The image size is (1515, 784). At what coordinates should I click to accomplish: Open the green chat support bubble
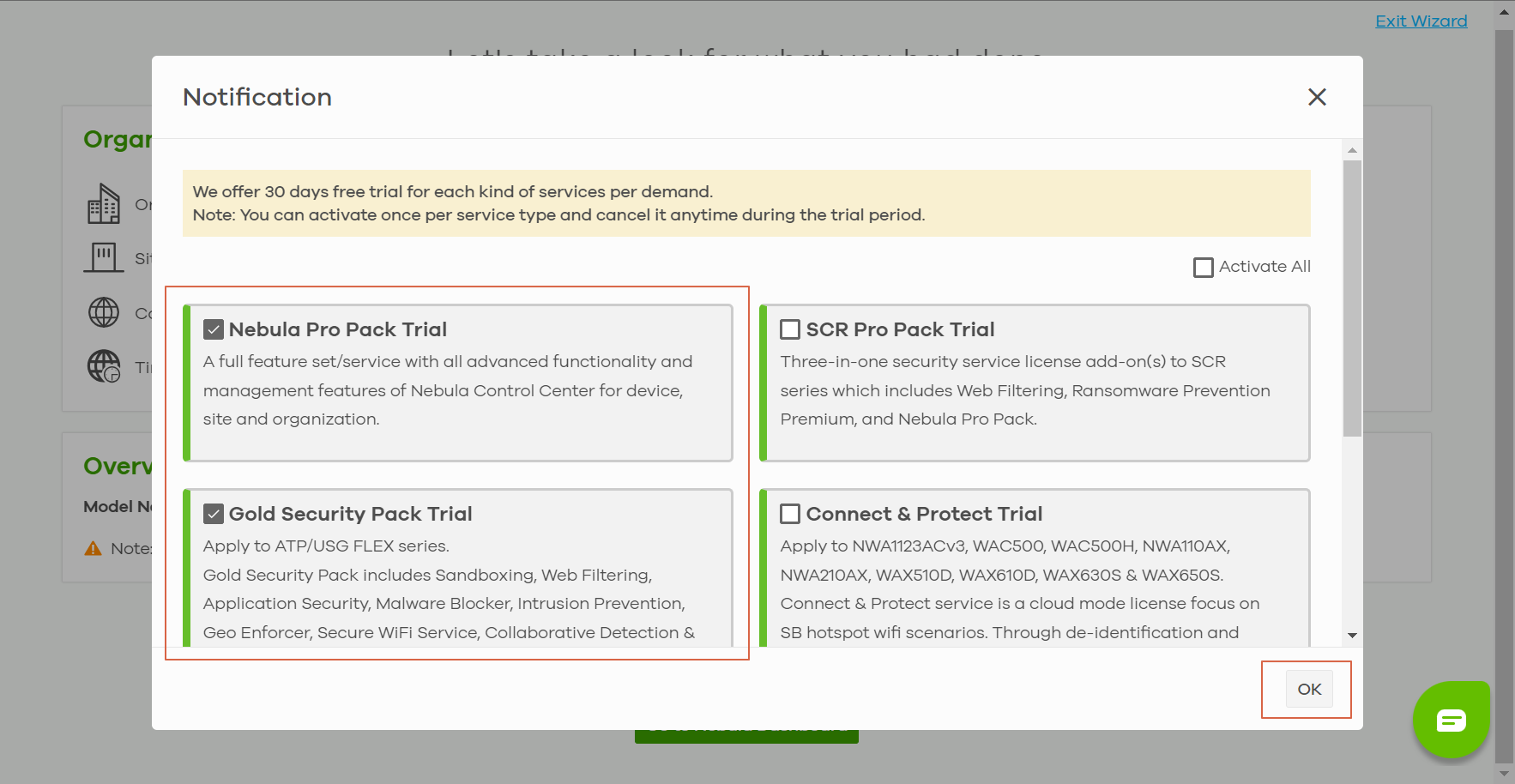click(x=1452, y=720)
